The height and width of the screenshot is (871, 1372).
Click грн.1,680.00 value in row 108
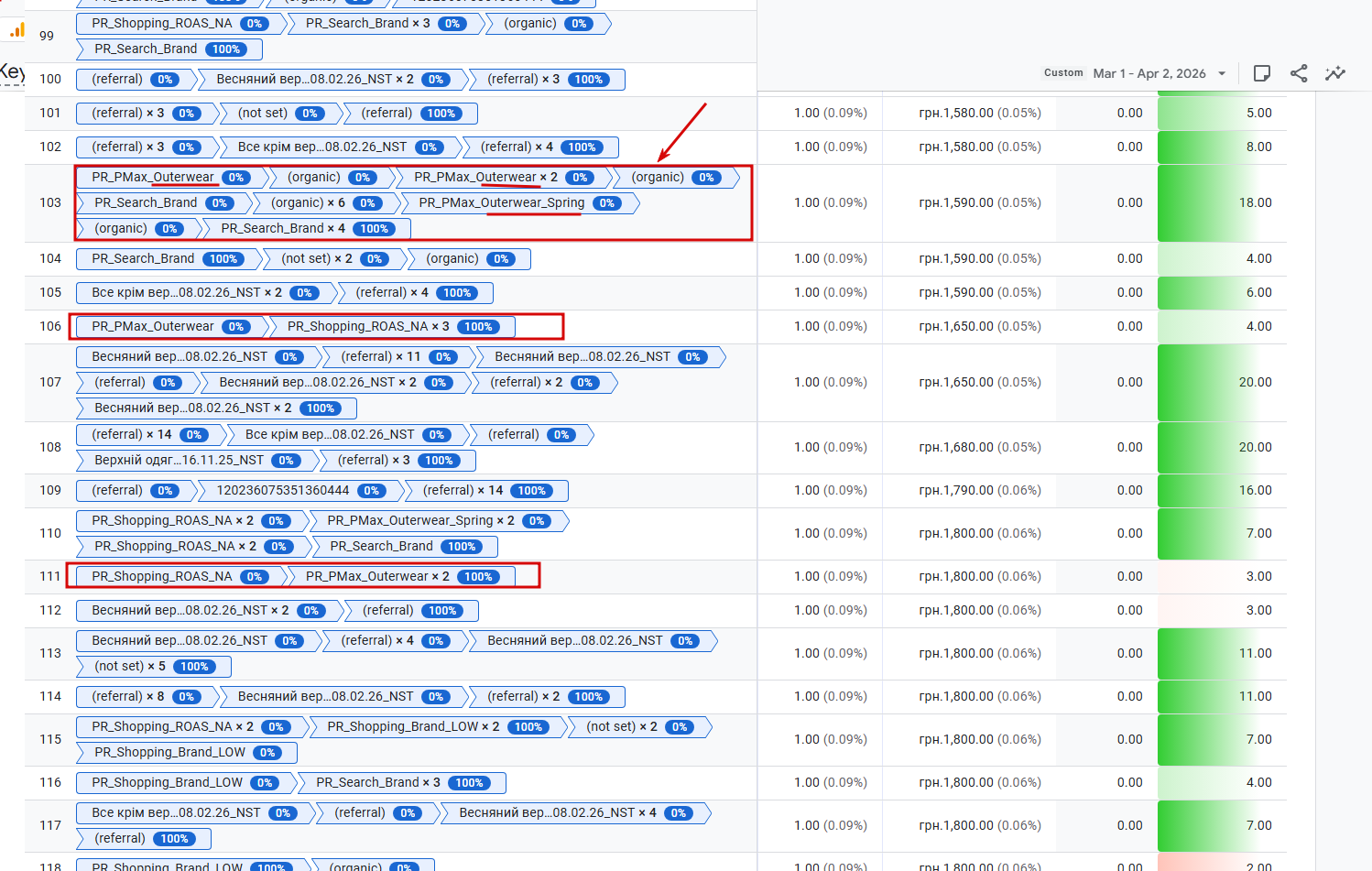pyautogui.click(x=980, y=448)
